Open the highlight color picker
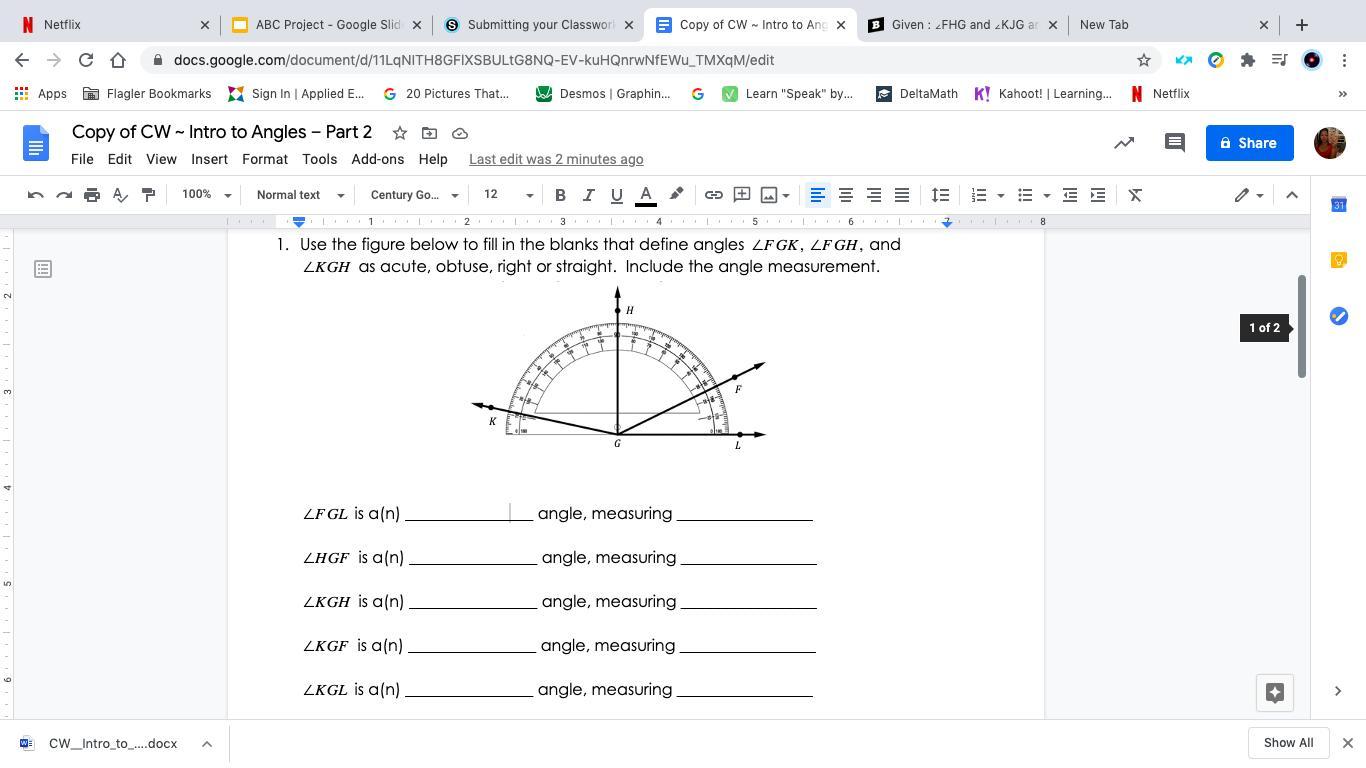Screen dimensions: 1366x768 pyautogui.click(x=676, y=195)
